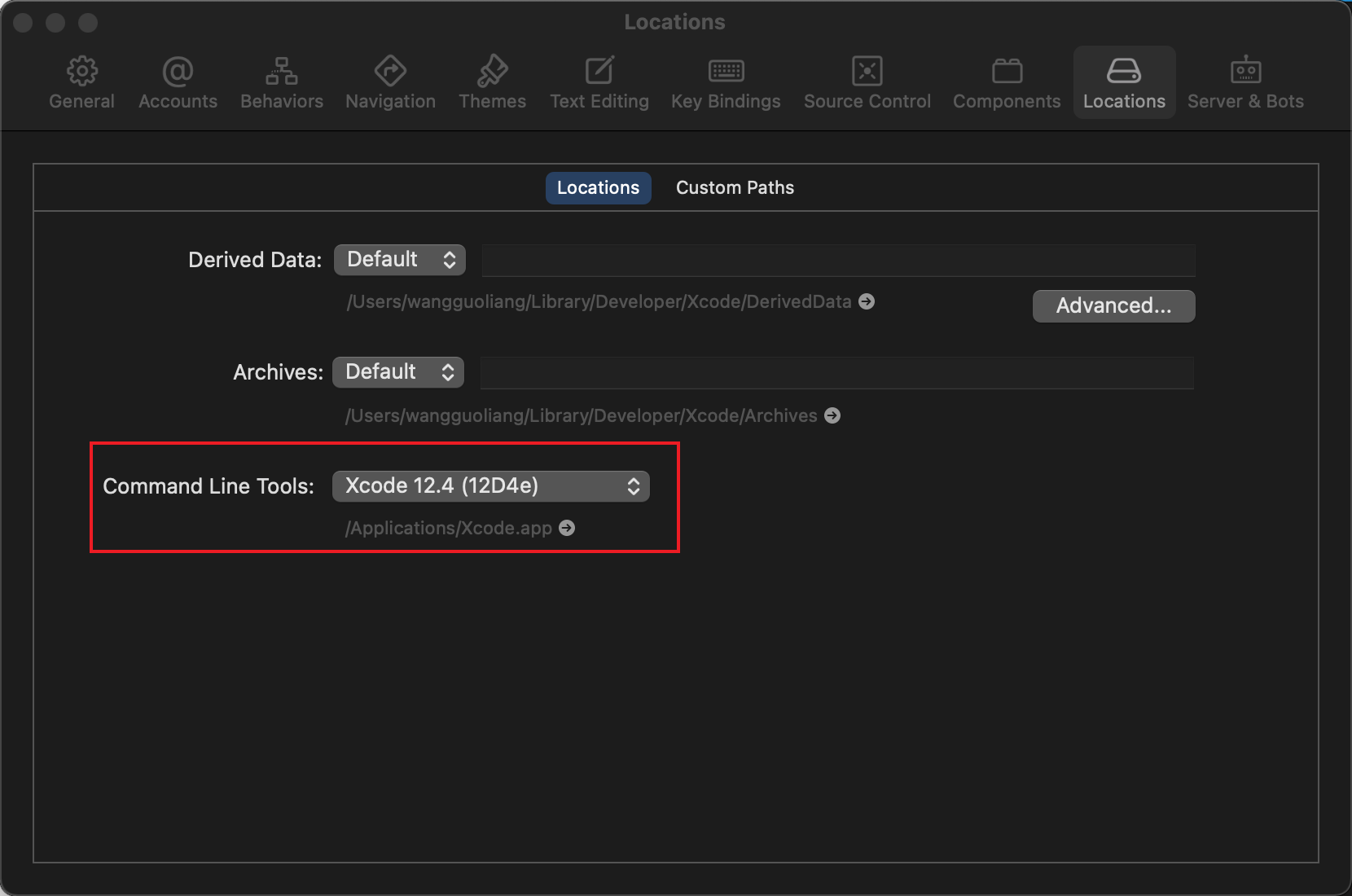Open the DerivedData folder arrow link
The image size is (1352, 896).
(x=866, y=301)
